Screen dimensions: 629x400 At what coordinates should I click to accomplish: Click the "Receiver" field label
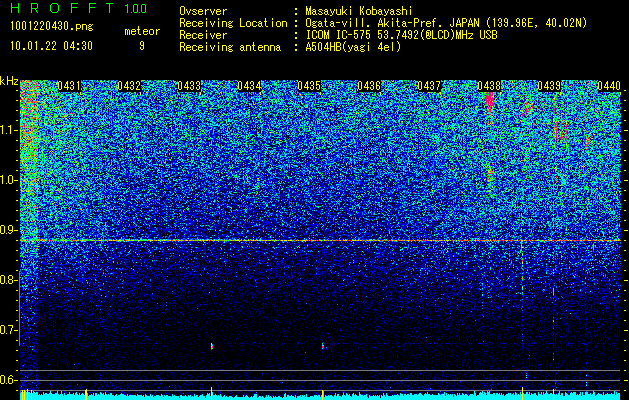tap(203, 35)
